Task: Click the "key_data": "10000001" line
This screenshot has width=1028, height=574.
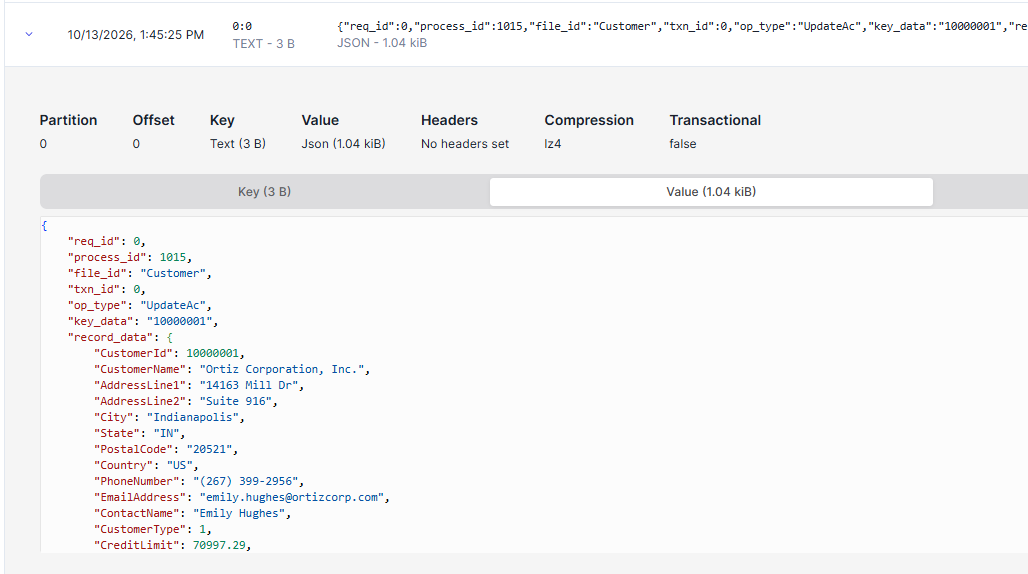Action: [142, 321]
